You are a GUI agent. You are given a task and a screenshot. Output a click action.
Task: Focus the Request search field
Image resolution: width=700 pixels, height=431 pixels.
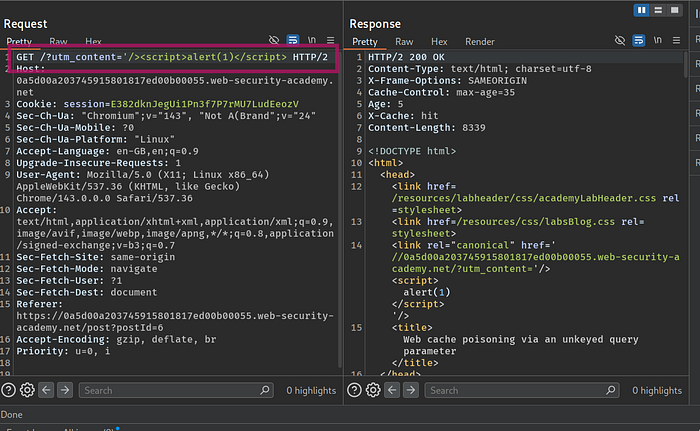coord(176,390)
